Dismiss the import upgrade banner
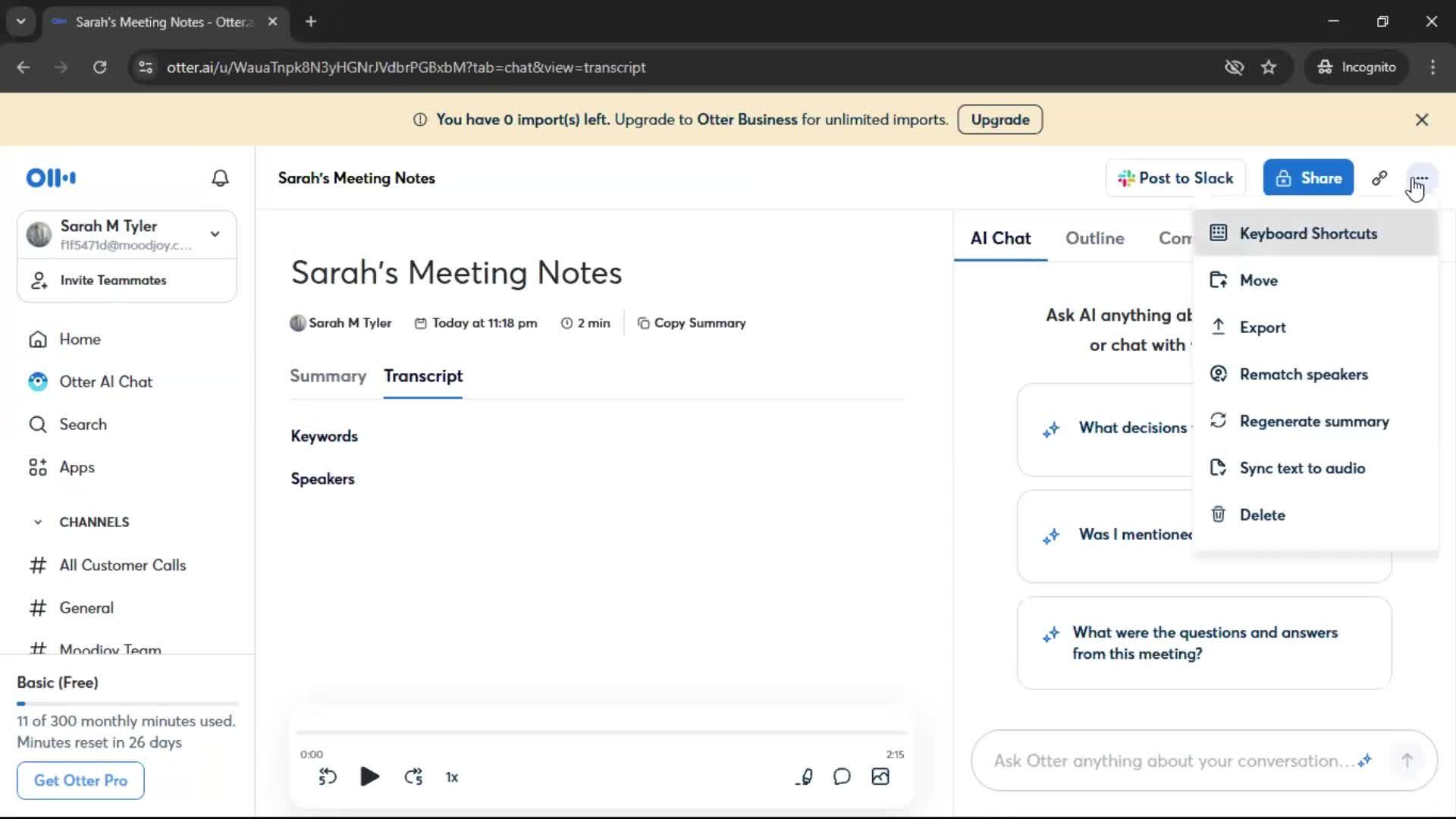Screen dimensions: 1456x819 tap(1422, 120)
